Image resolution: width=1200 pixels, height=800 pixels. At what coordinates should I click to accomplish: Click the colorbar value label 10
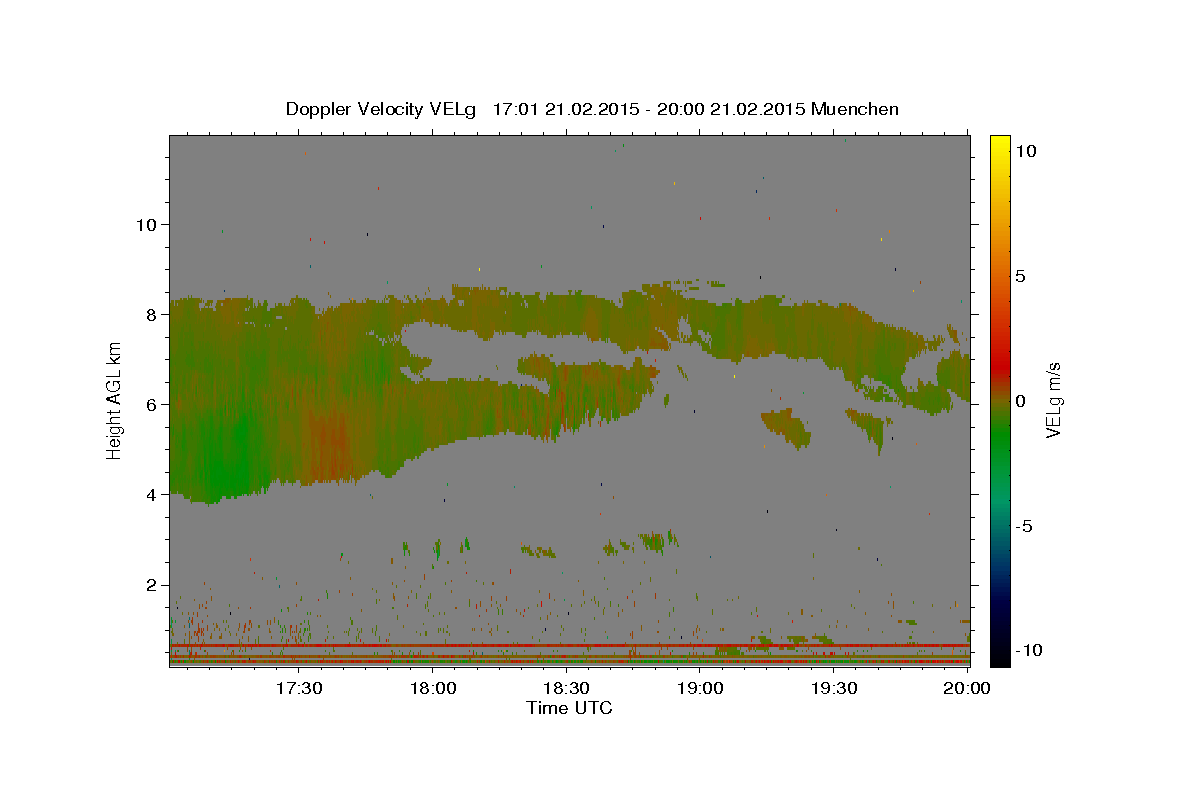[x=1026, y=151]
